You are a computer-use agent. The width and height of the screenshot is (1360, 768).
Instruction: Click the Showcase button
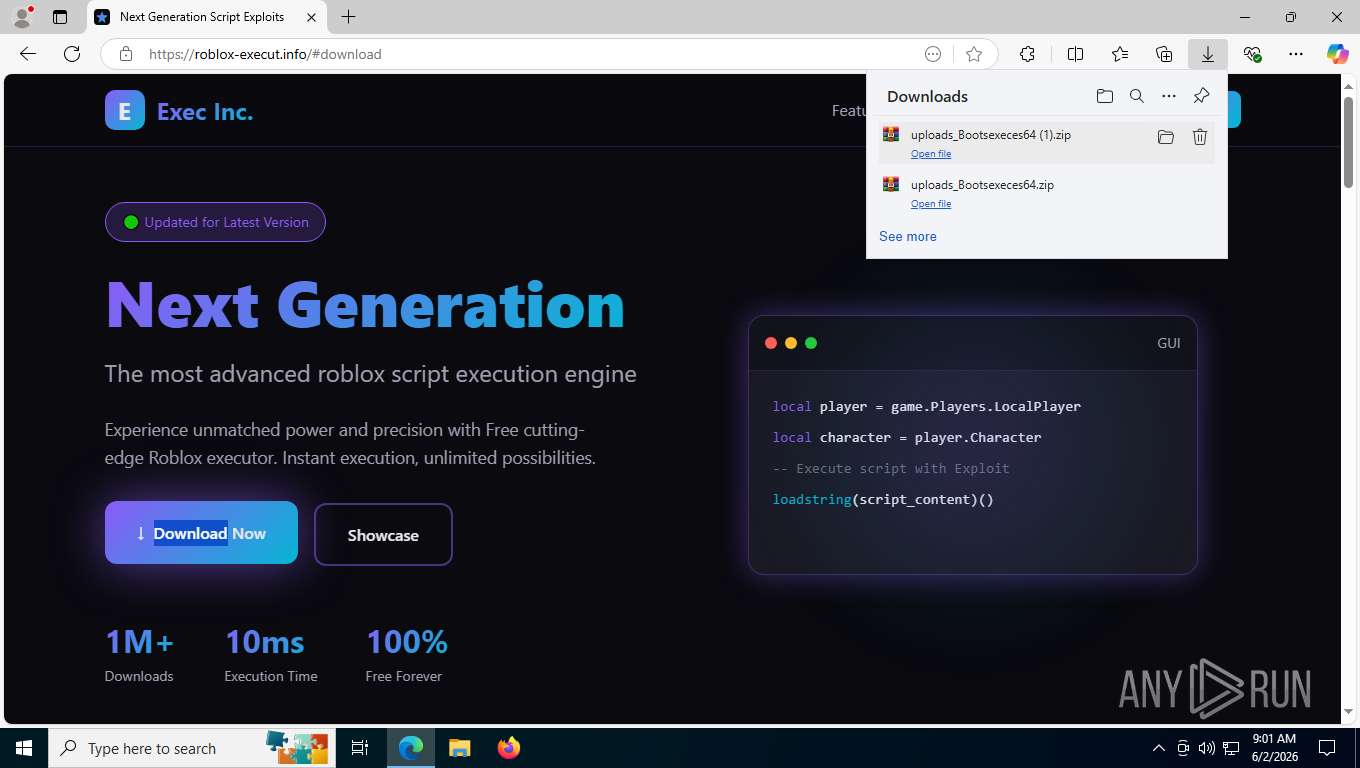click(x=383, y=535)
